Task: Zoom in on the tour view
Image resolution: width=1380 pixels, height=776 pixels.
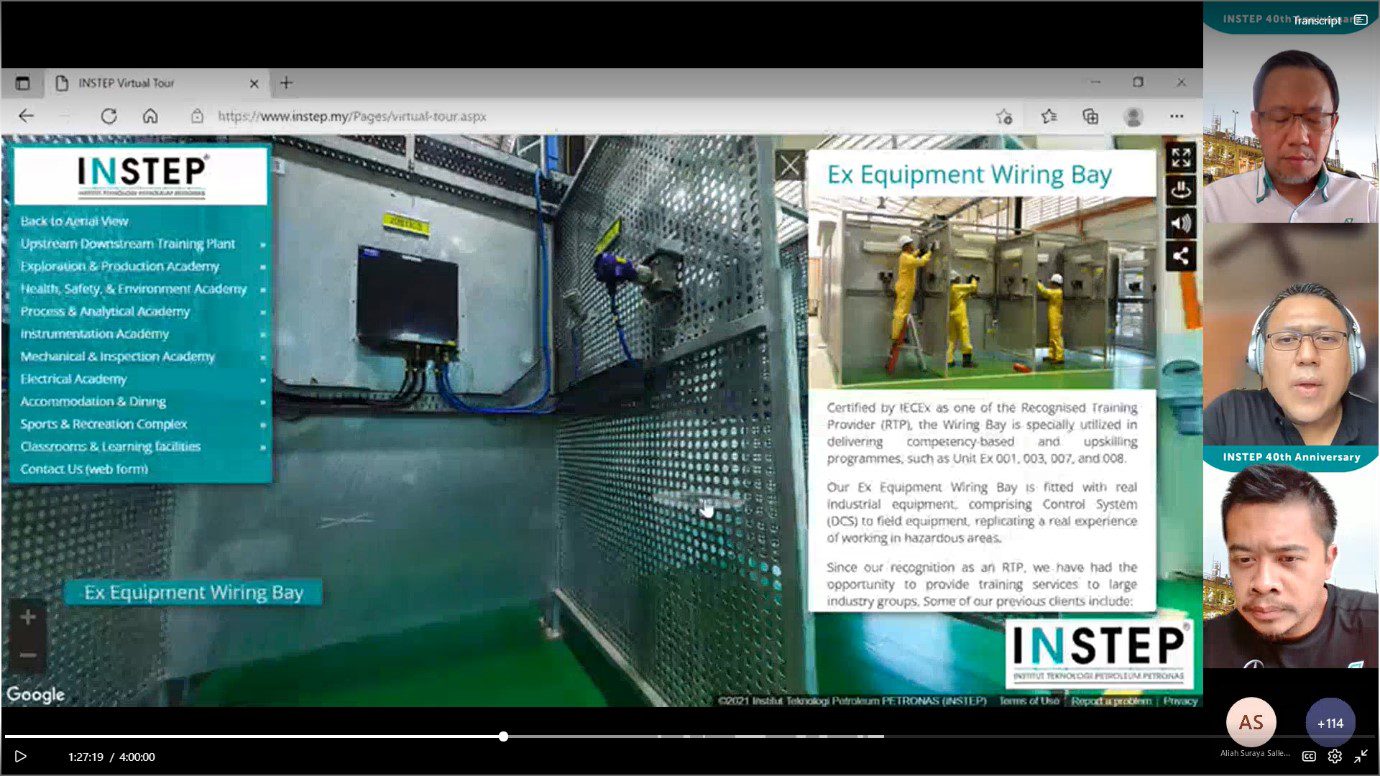Action: pos(28,617)
